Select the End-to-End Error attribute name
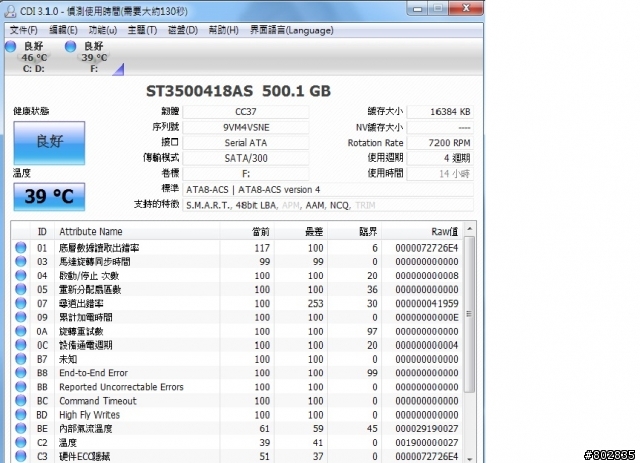 (93, 373)
